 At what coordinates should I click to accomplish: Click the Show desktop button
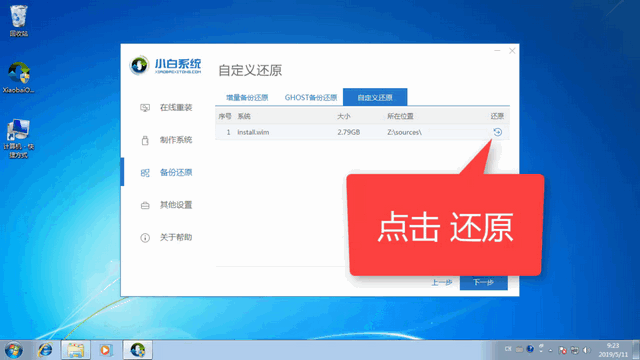tap(636, 350)
